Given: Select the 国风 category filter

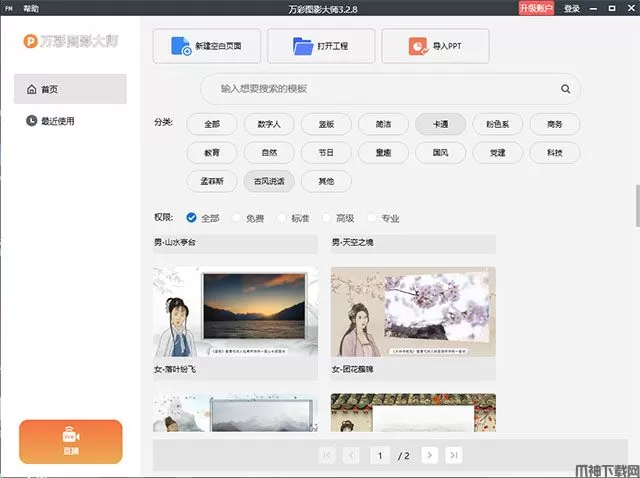Looking at the screenshot, I should click(x=440, y=153).
